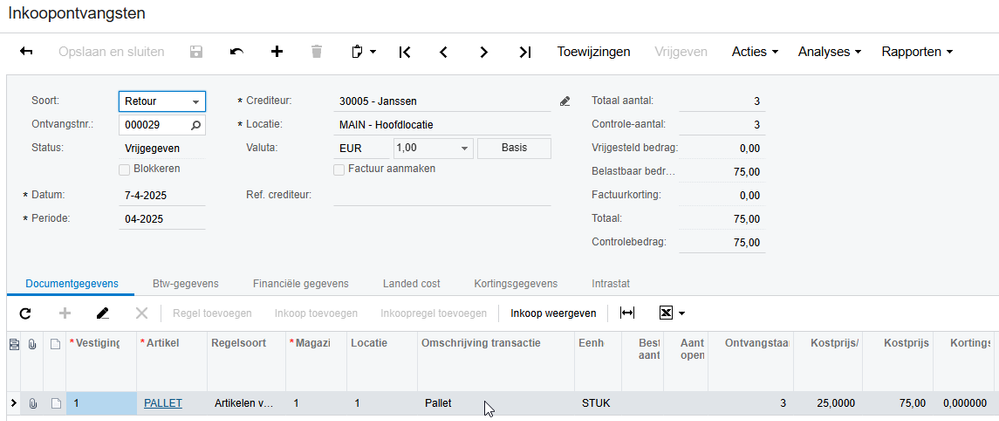Click the grid selector header icon
999x421 pixels.
(x=14, y=344)
